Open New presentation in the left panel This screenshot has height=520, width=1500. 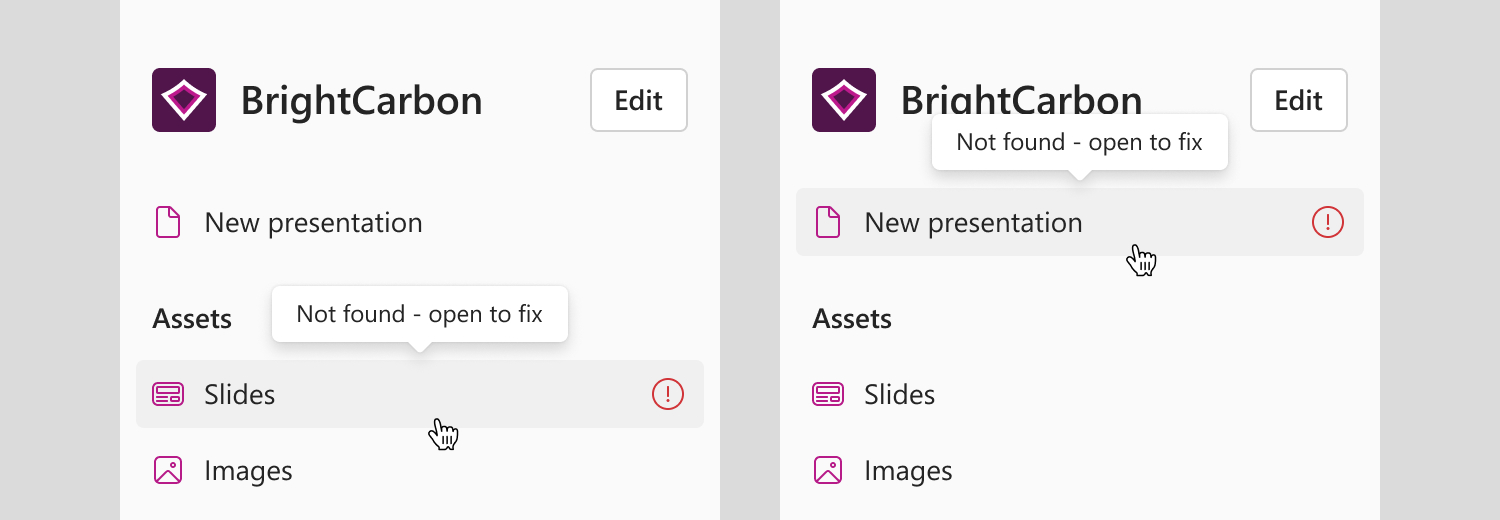(x=313, y=222)
